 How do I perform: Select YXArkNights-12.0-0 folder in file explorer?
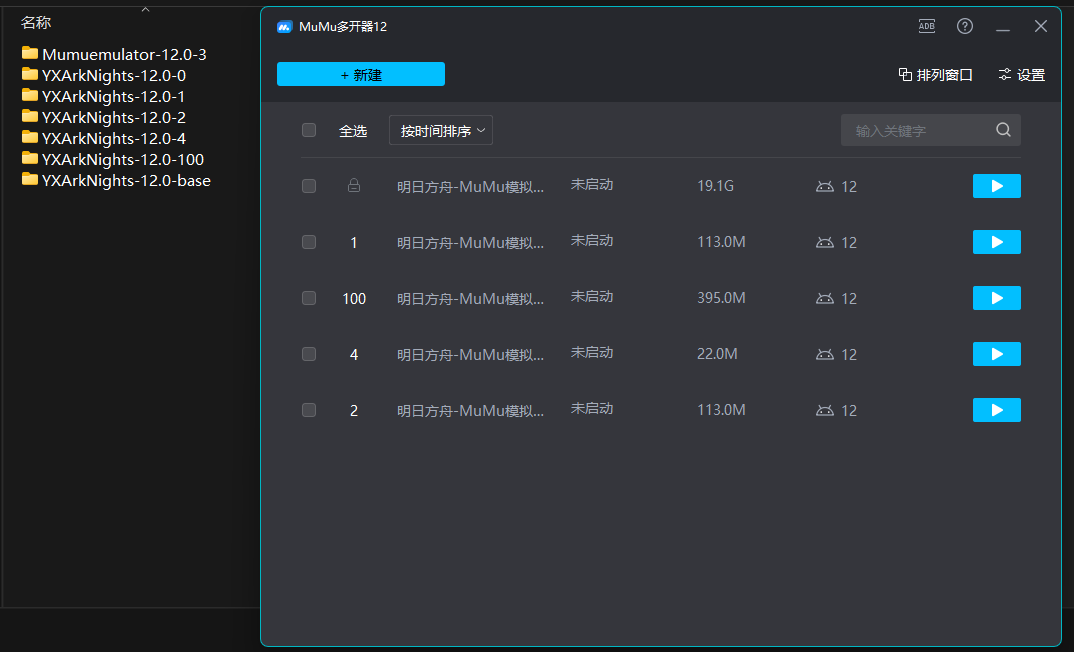tap(103, 75)
